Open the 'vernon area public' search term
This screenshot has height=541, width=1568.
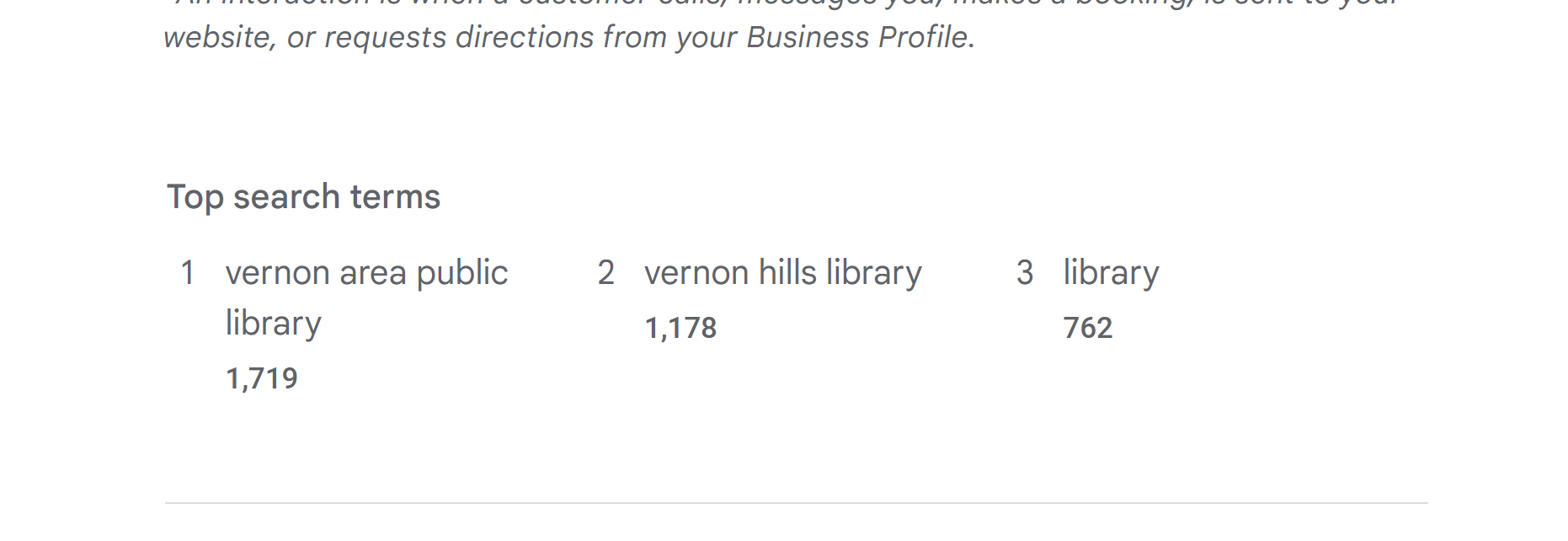[366, 273]
